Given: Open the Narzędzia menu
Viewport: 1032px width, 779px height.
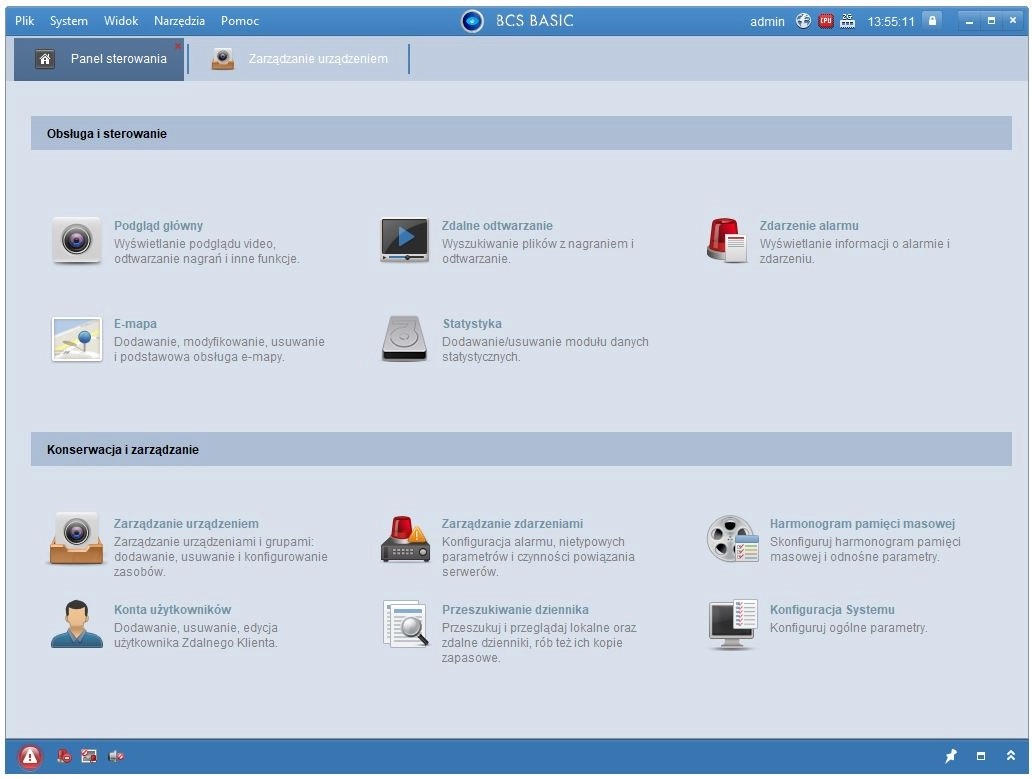Looking at the screenshot, I should pos(179,21).
